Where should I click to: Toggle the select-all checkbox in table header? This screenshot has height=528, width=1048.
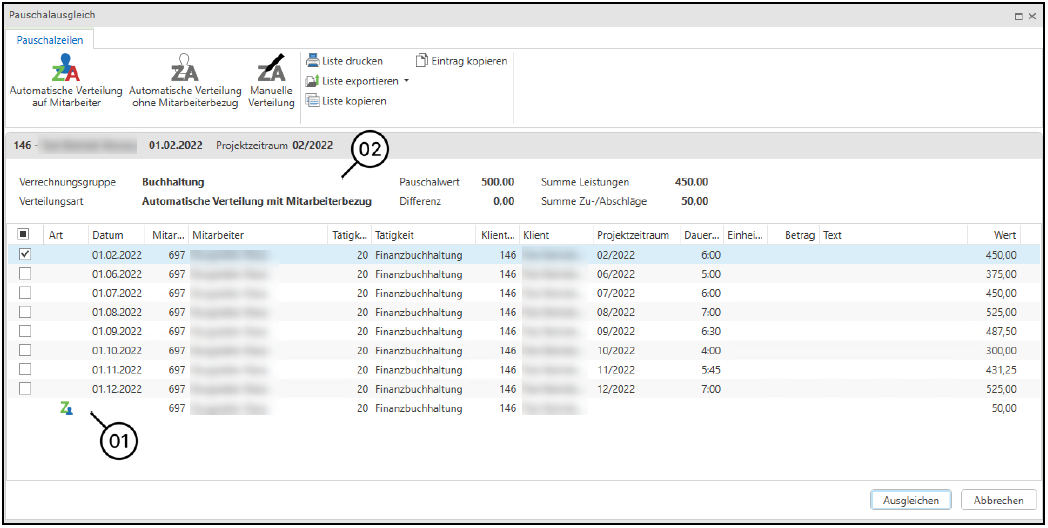coord(25,235)
